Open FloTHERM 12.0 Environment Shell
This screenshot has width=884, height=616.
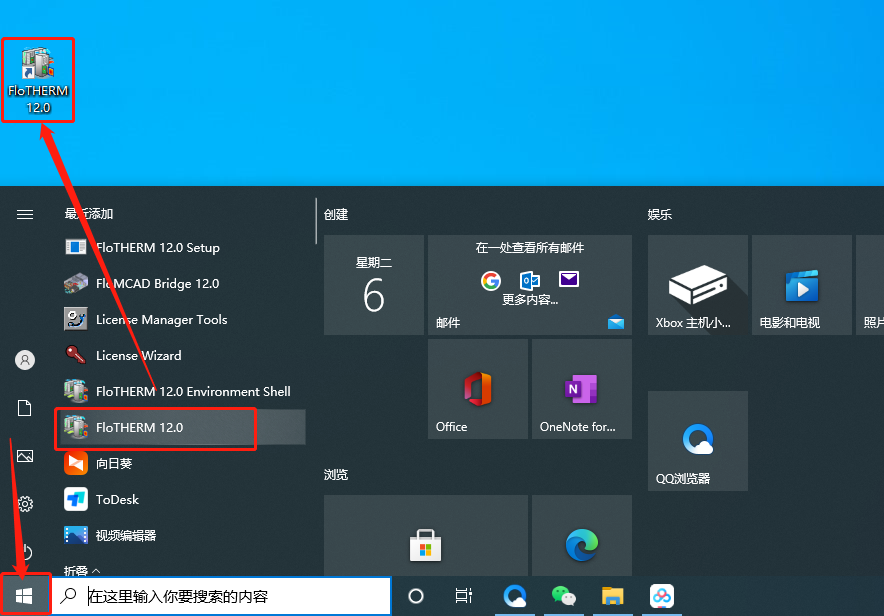pyautogui.click(x=180, y=392)
